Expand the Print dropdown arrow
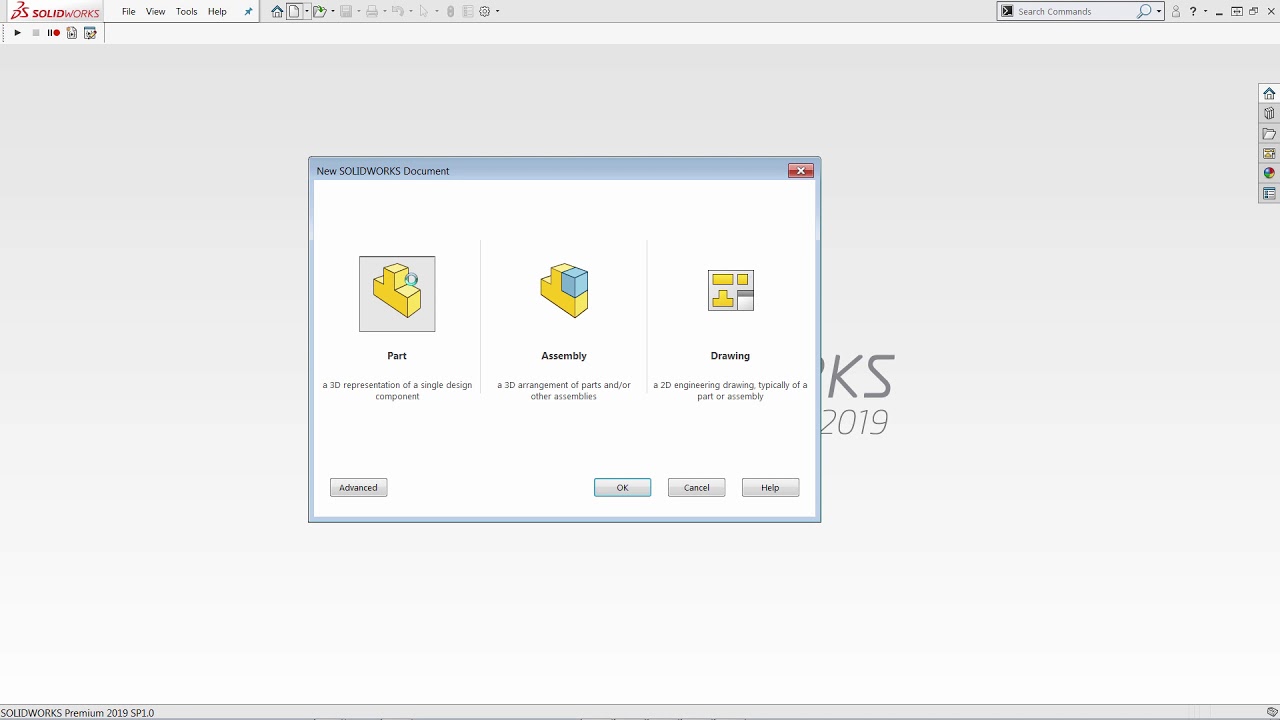 (385, 11)
